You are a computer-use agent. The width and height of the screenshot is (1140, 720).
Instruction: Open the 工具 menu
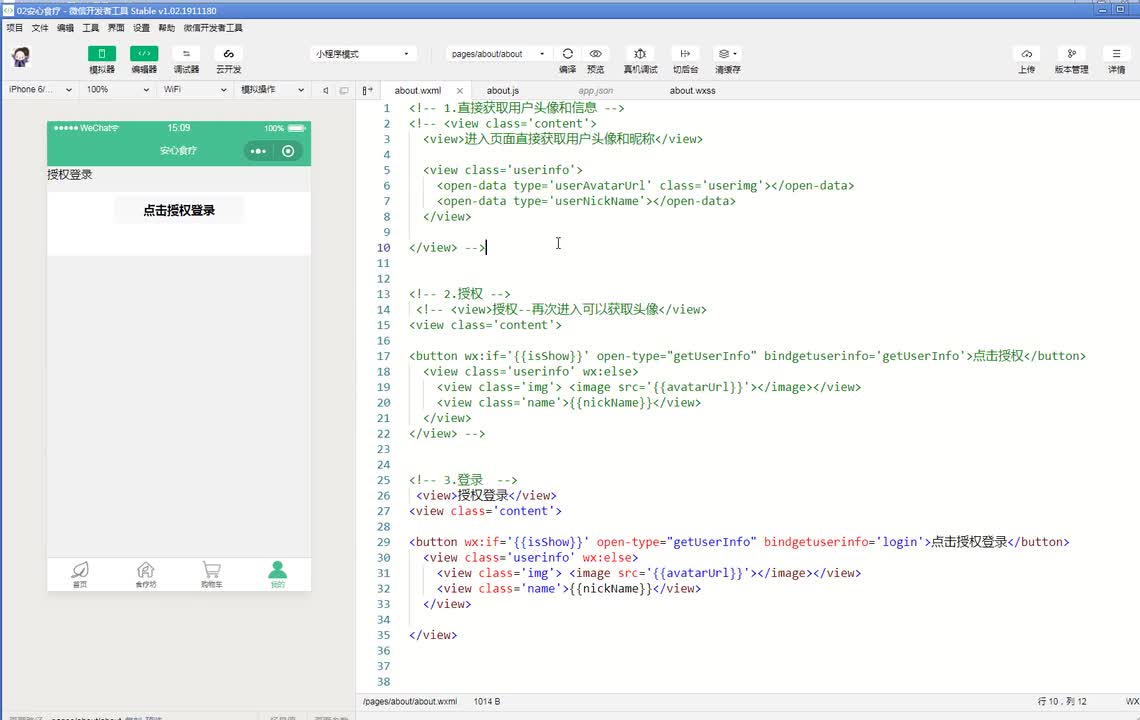click(91, 28)
